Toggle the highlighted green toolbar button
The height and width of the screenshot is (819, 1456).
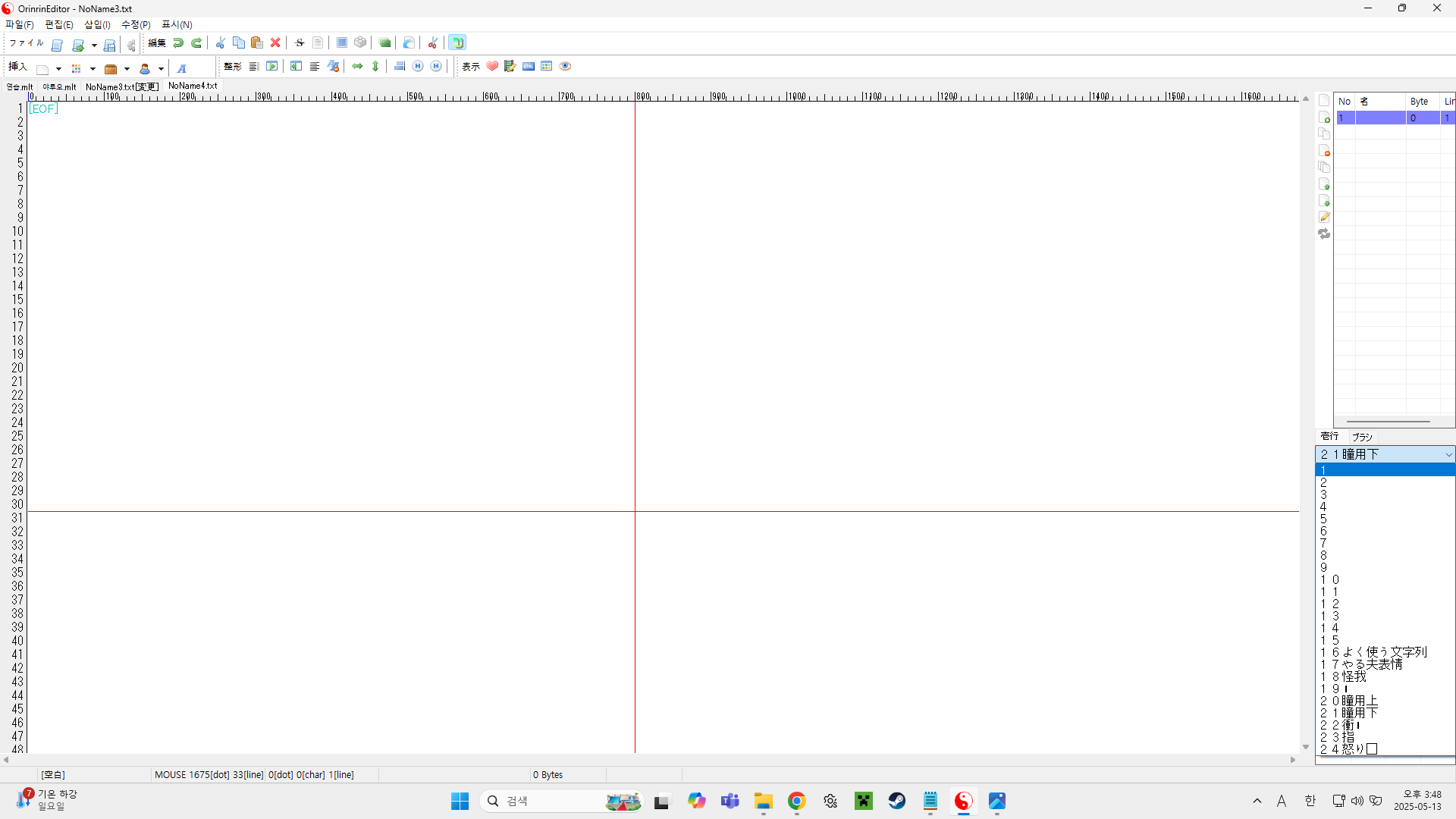457,43
